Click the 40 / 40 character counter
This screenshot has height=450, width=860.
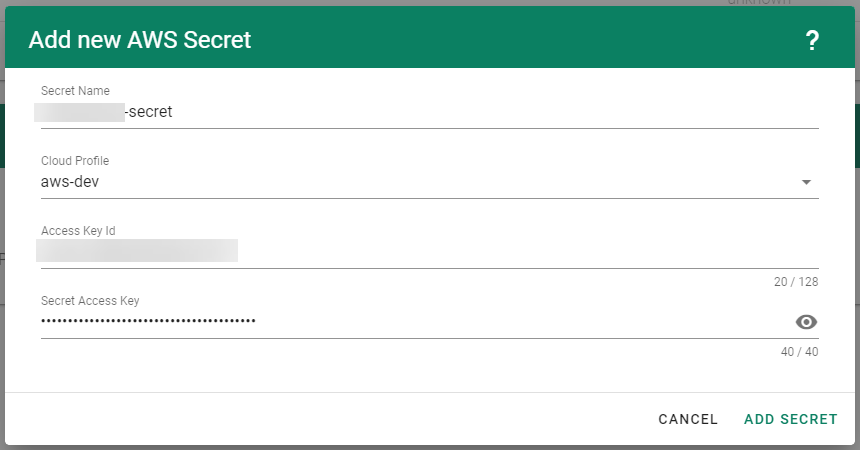pos(800,352)
